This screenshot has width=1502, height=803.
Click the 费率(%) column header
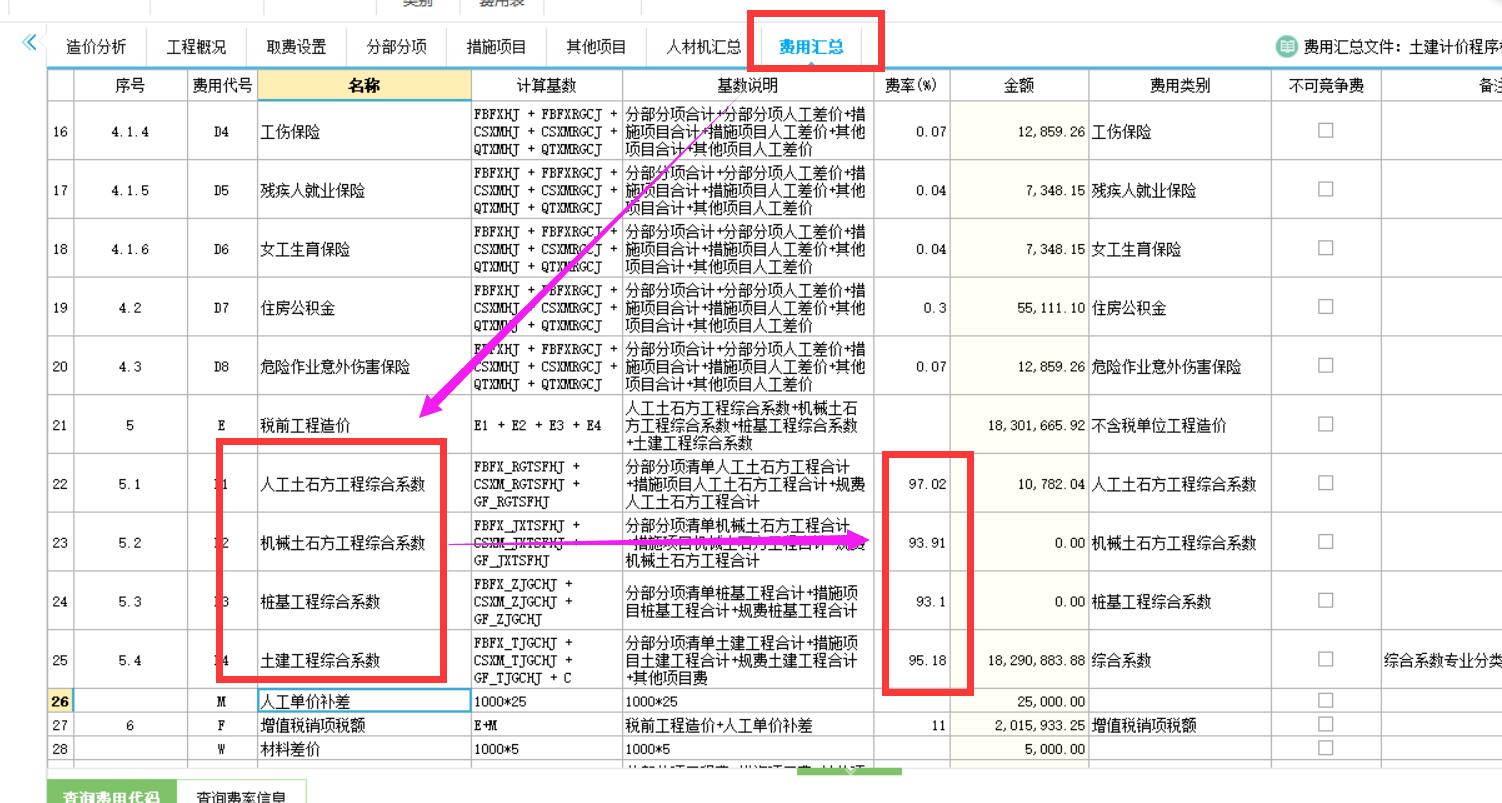(911, 86)
